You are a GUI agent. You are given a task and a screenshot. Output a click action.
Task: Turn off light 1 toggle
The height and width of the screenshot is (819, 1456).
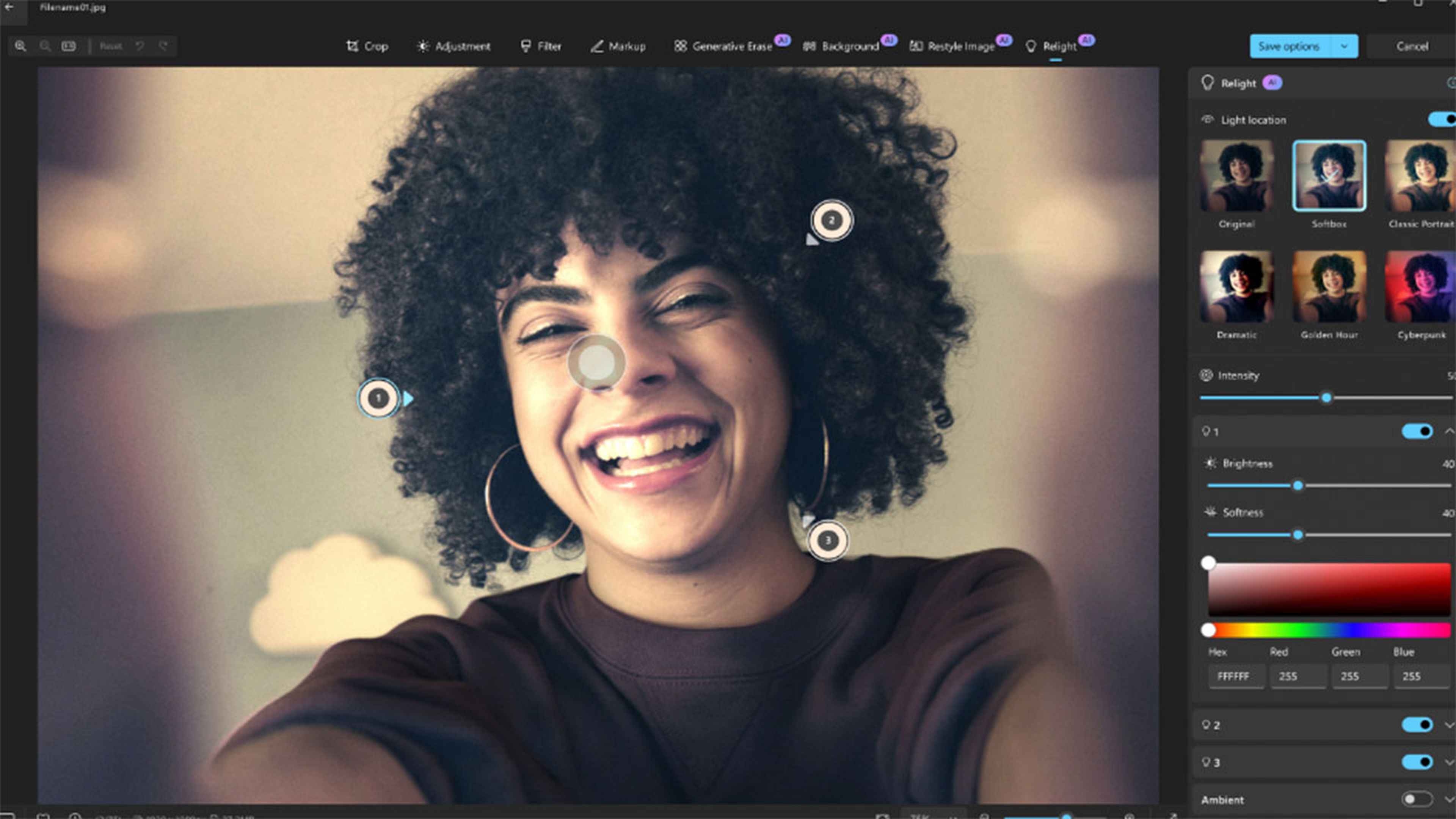[1418, 432]
